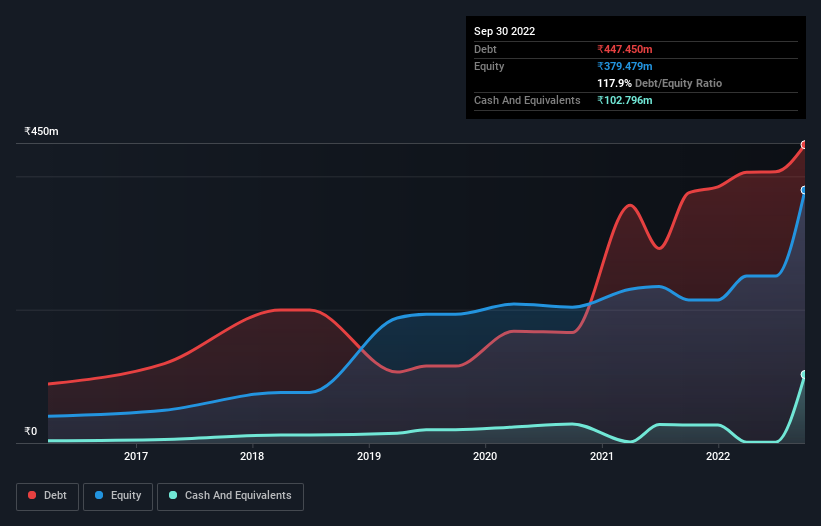Image resolution: width=821 pixels, height=526 pixels.
Task: Click the ₹0 y-axis label
Action: tap(31, 431)
